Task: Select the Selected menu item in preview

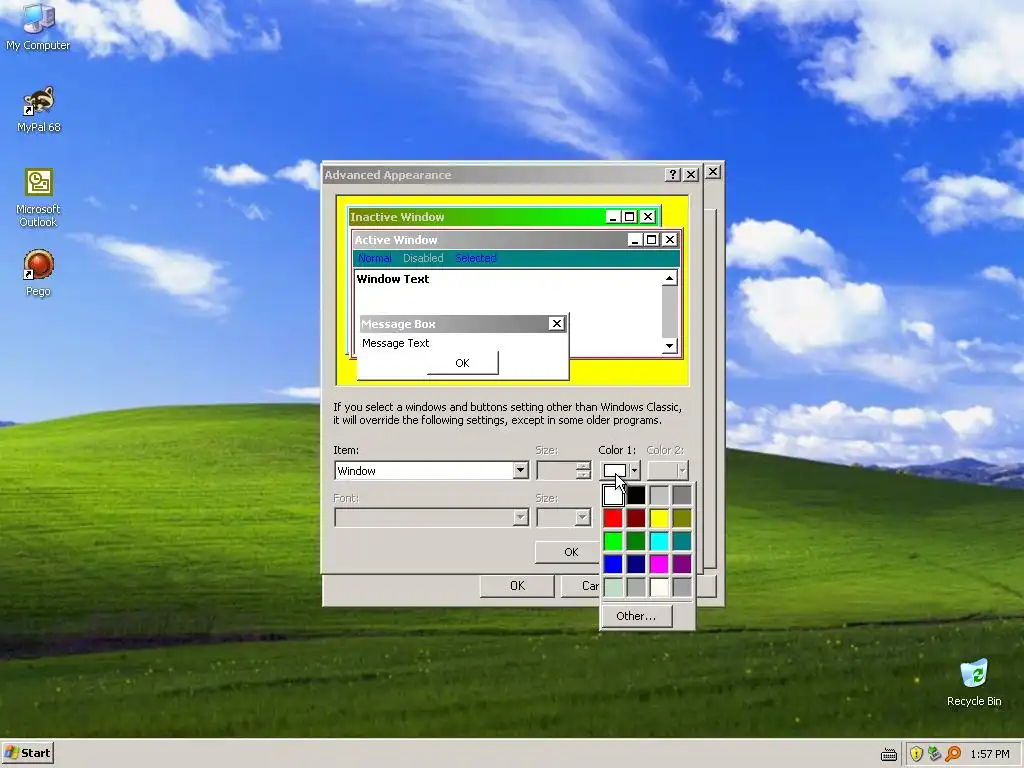Action: coord(476,258)
